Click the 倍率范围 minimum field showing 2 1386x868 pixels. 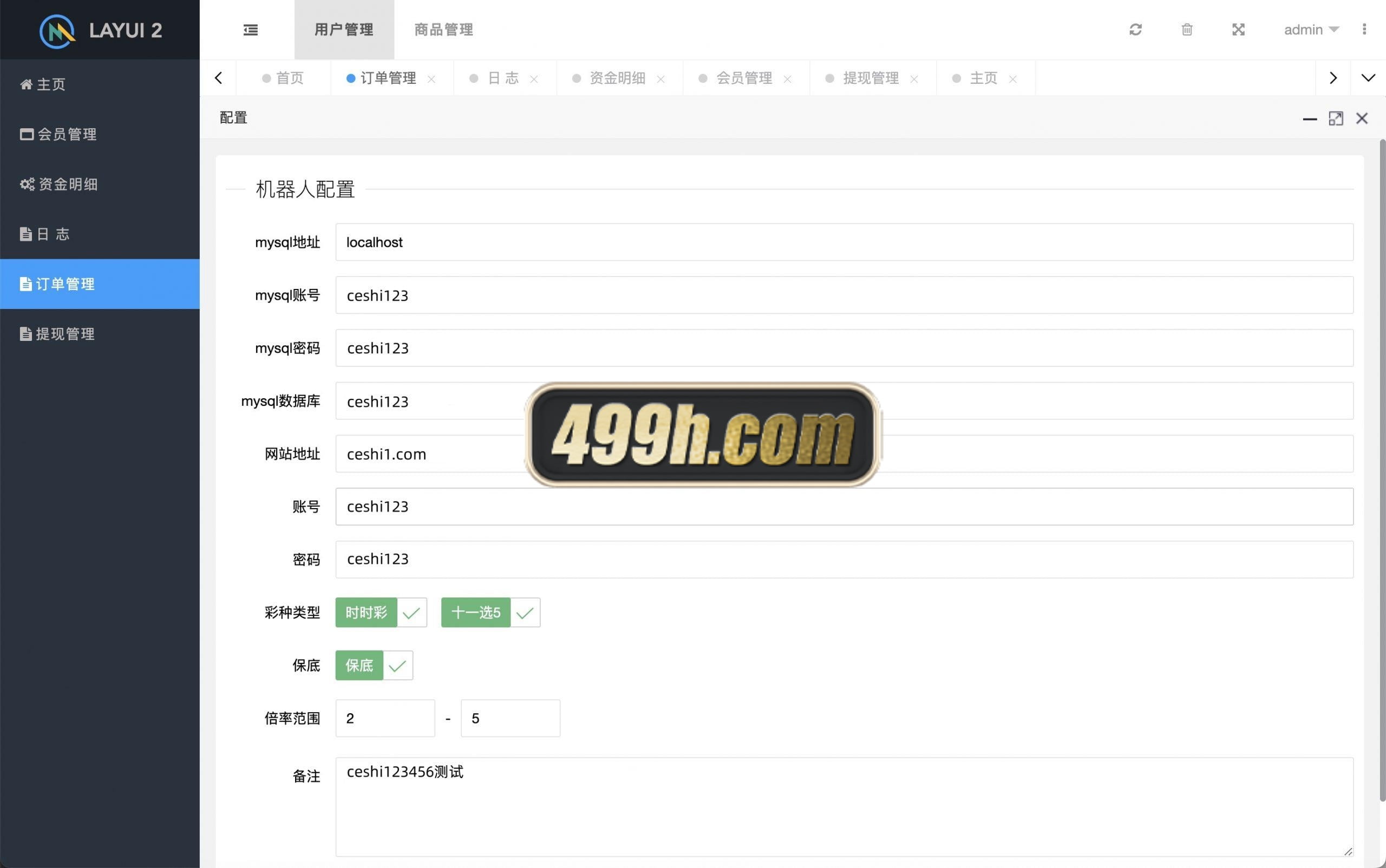pos(385,718)
